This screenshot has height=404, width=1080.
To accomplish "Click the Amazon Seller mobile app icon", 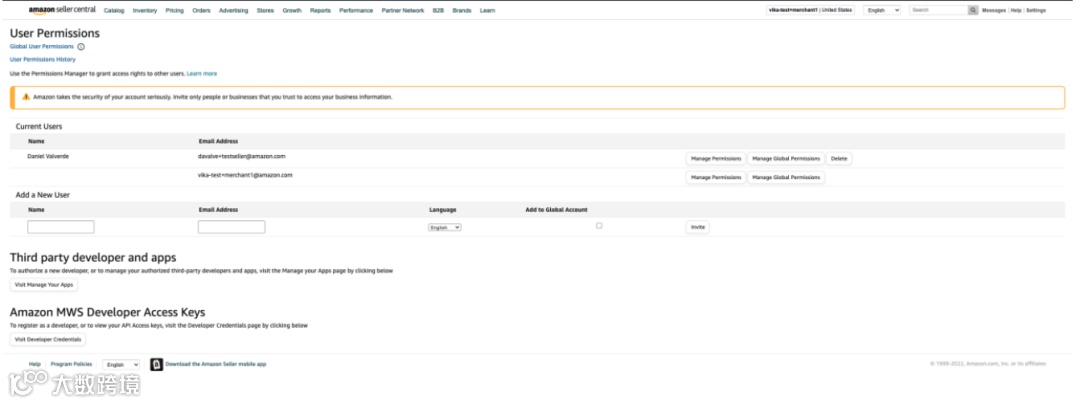I will pos(156,364).
